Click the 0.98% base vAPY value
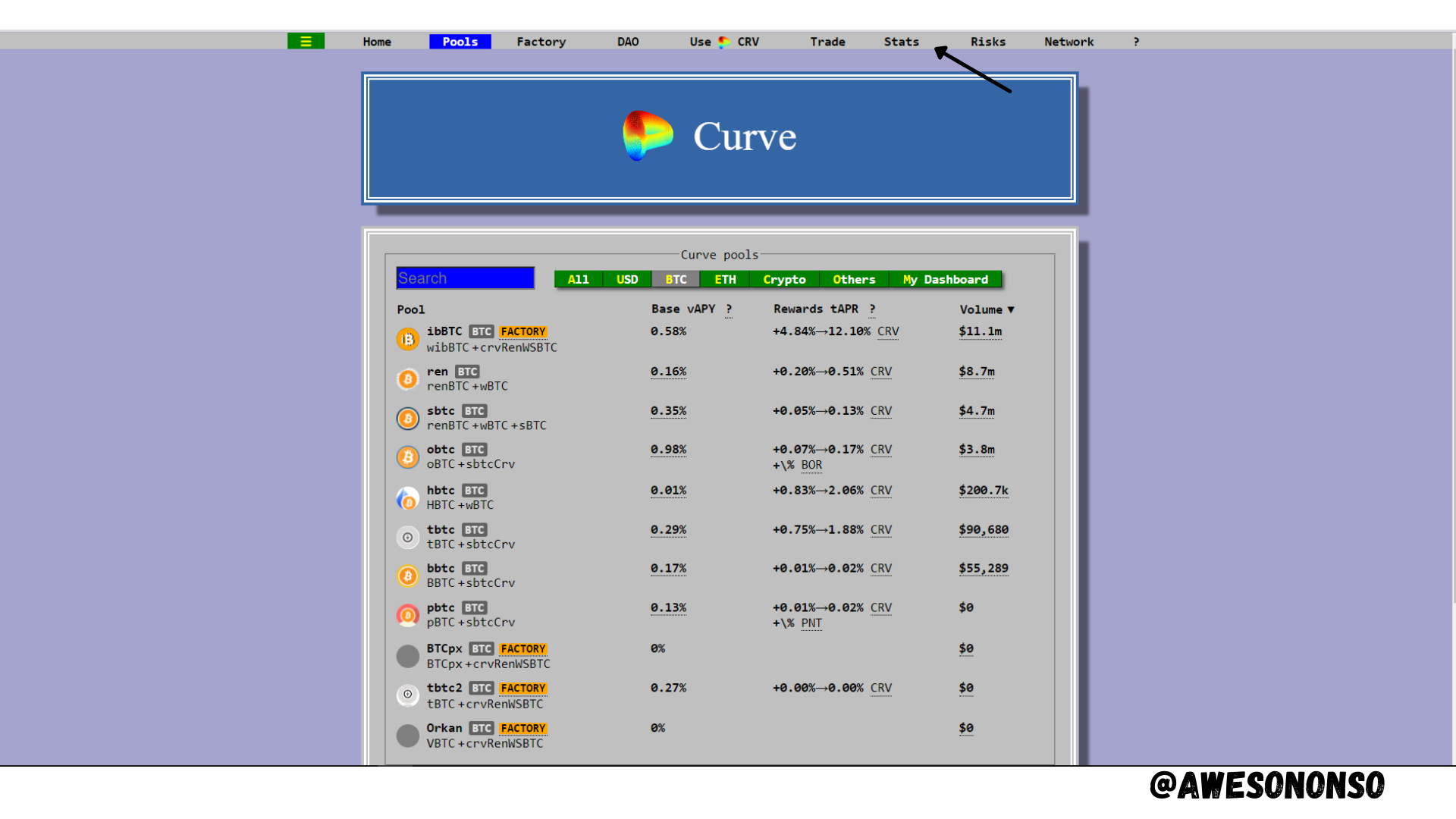Image resolution: width=1456 pixels, height=819 pixels. click(668, 450)
